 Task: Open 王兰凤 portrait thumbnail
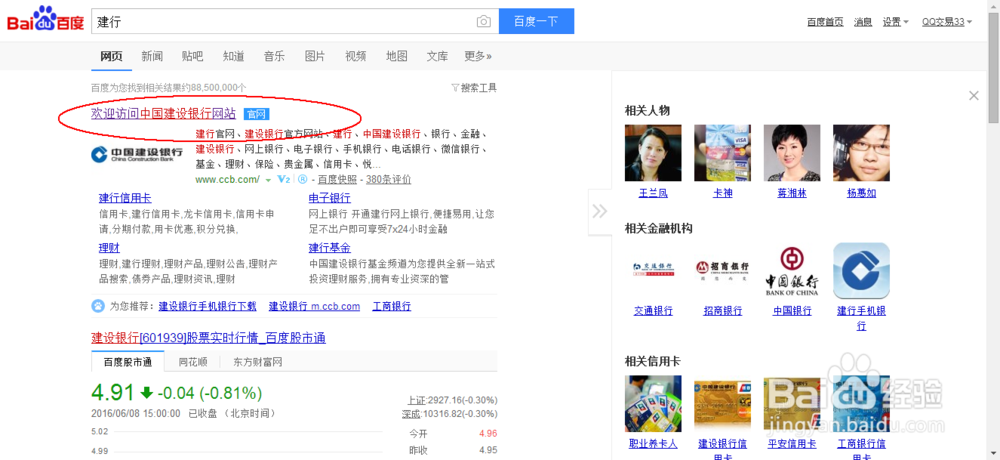(653, 153)
